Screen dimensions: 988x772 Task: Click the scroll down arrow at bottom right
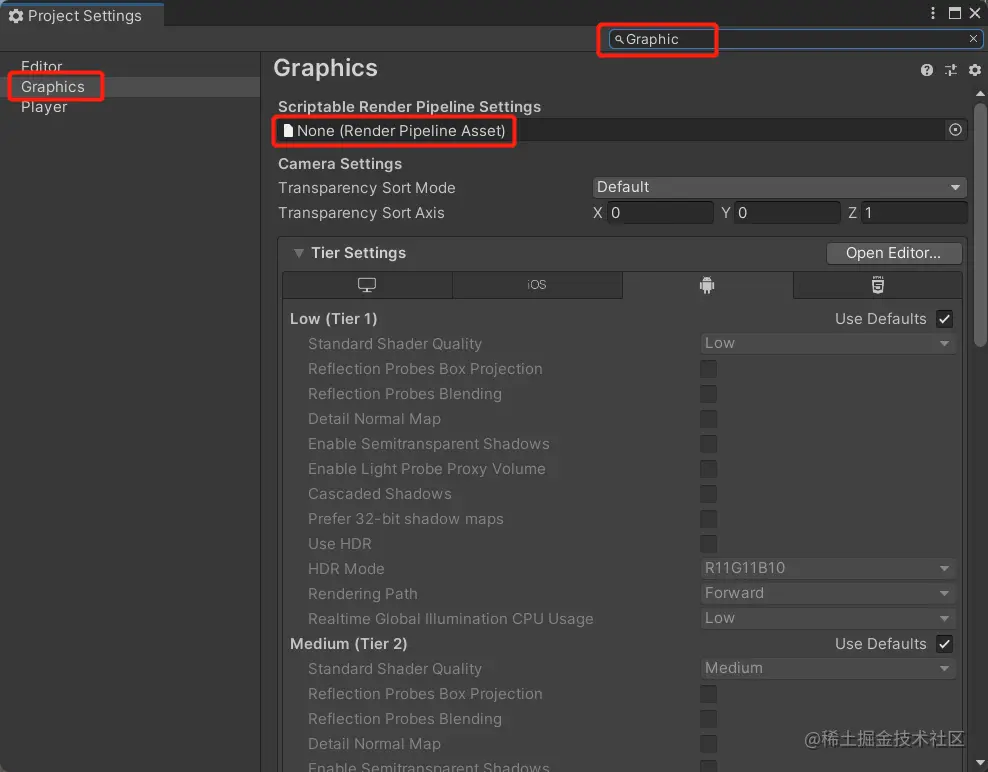(980, 763)
